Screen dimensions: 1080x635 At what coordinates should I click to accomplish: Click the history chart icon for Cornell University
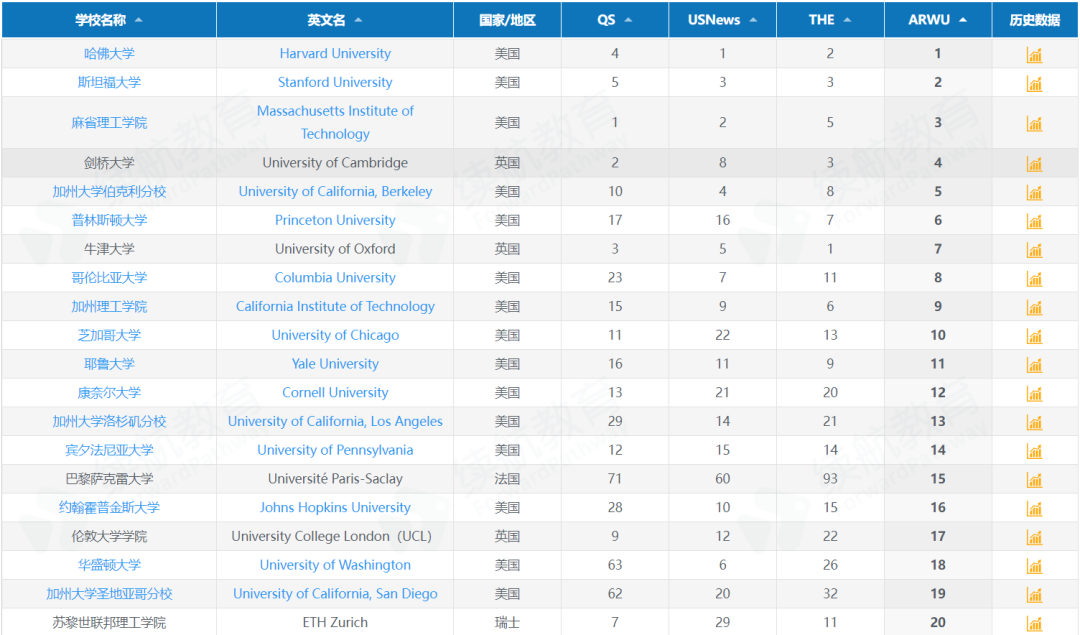(x=1035, y=394)
